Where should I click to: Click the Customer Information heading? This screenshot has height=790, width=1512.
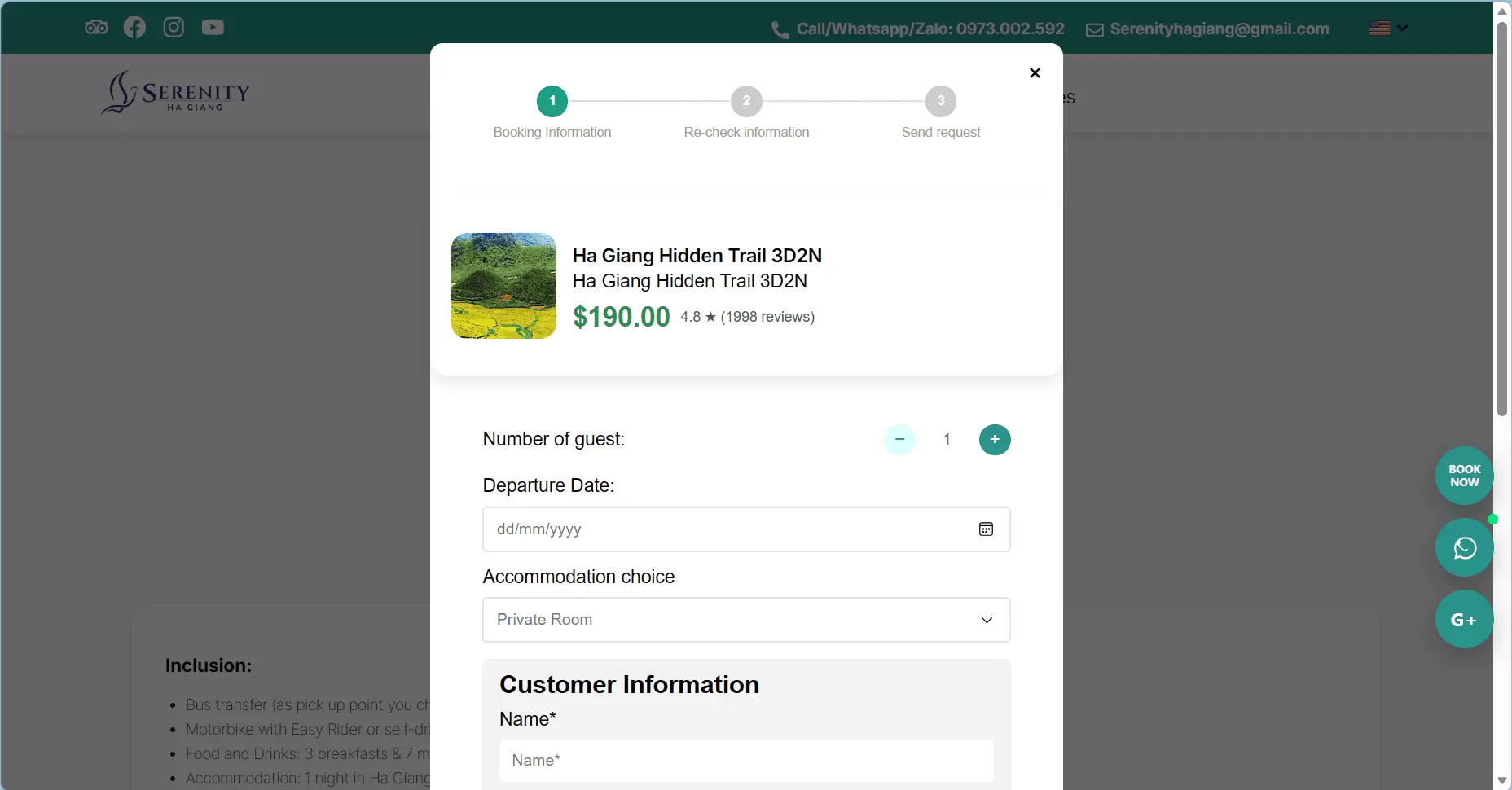pyautogui.click(x=629, y=685)
